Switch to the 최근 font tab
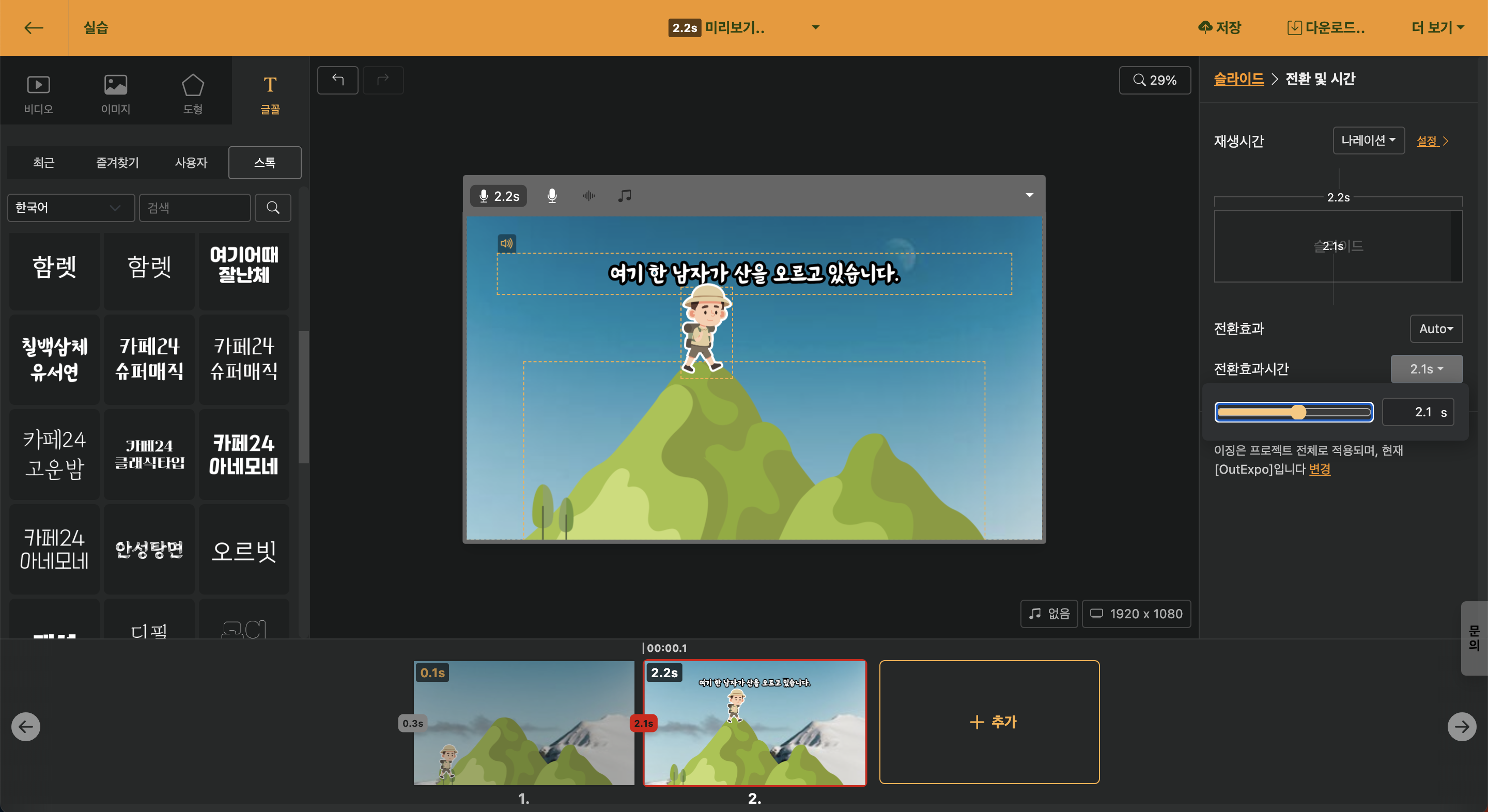Viewport: 1488px width, 812px height. click(44, 163)
